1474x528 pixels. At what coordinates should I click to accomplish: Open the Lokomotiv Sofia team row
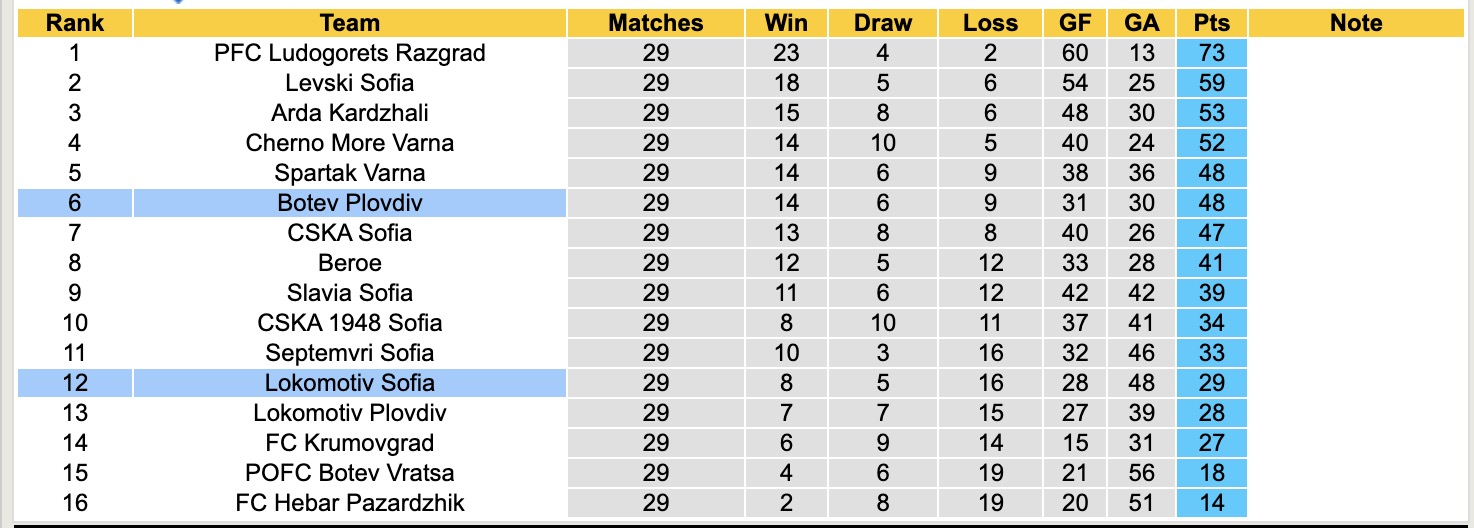point(350,383)
